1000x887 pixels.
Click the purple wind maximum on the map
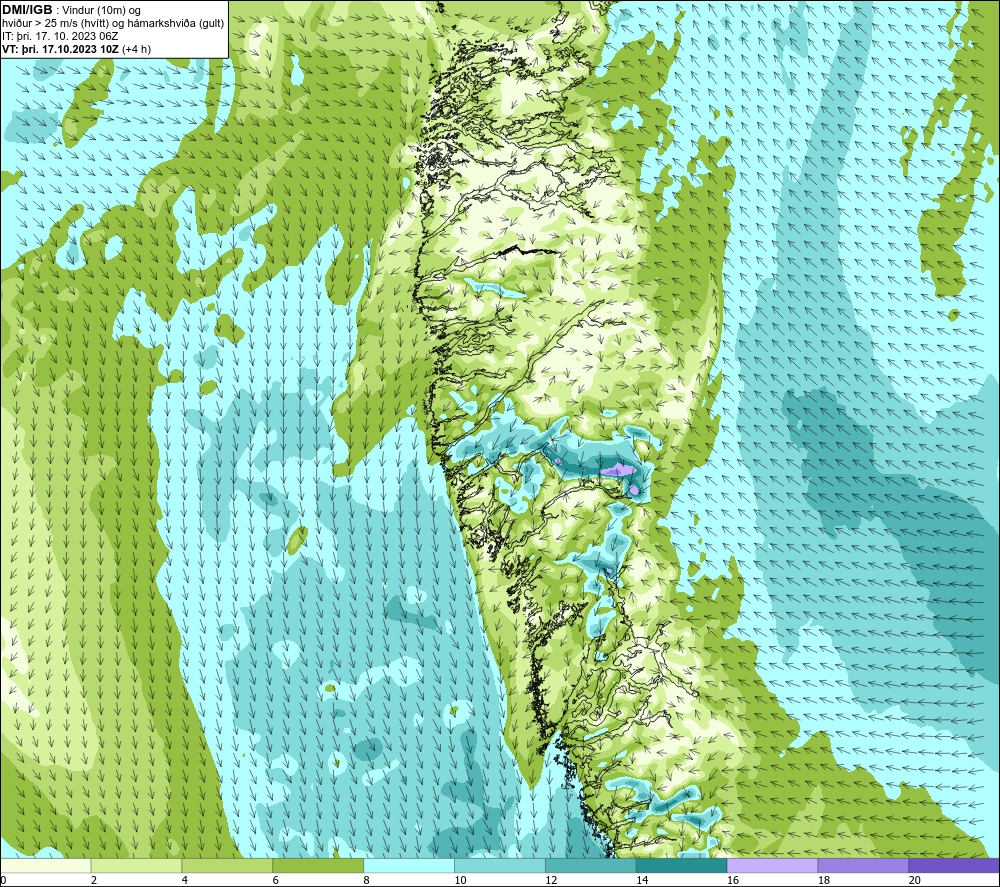pos(619,471)
